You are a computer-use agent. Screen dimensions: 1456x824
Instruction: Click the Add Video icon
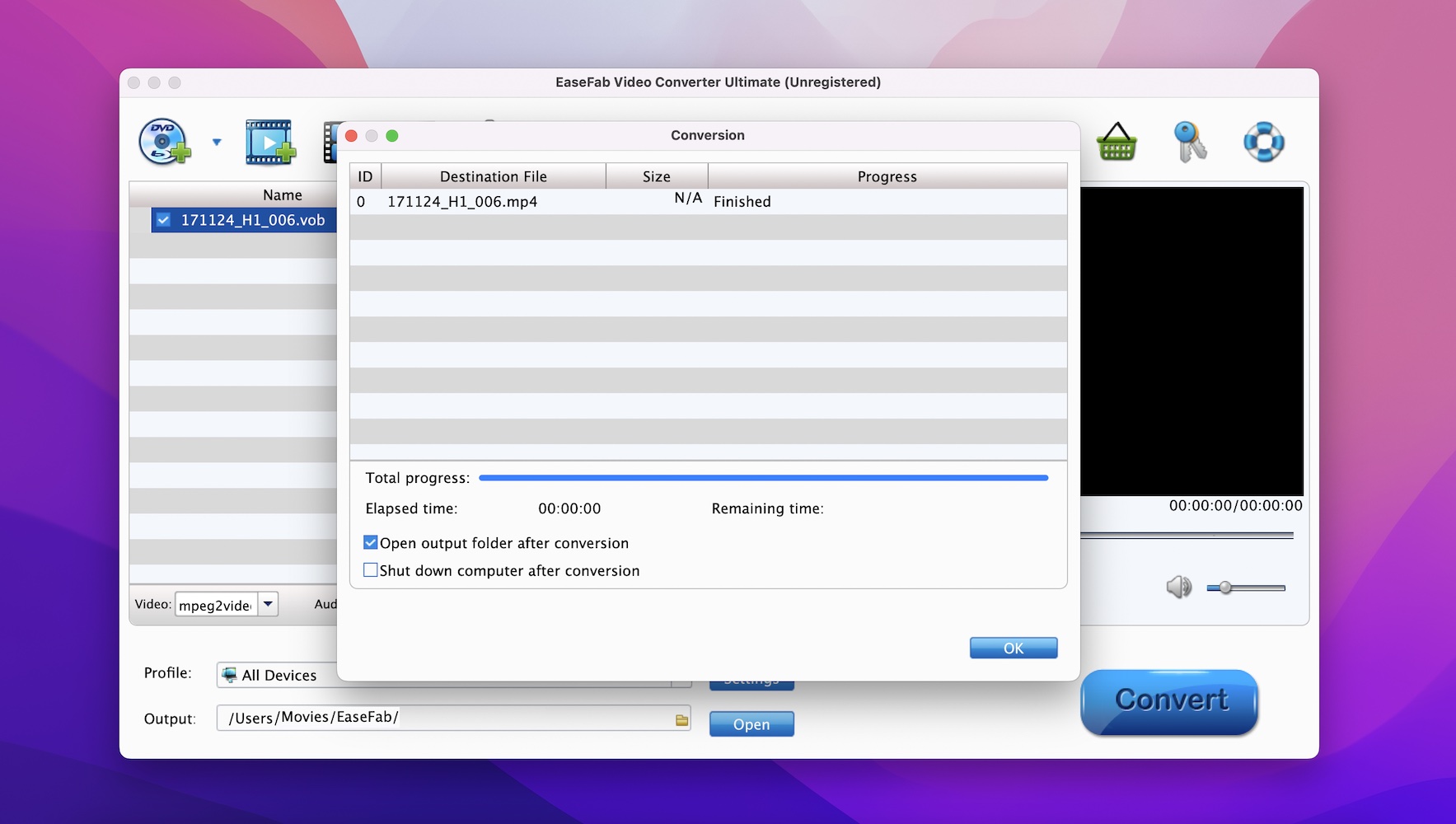coord(270,142)
